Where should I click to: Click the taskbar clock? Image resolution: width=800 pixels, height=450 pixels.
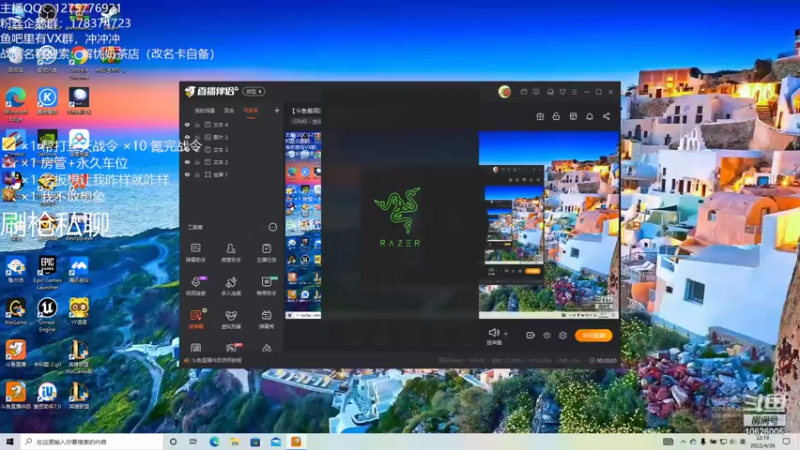(762, 442)
